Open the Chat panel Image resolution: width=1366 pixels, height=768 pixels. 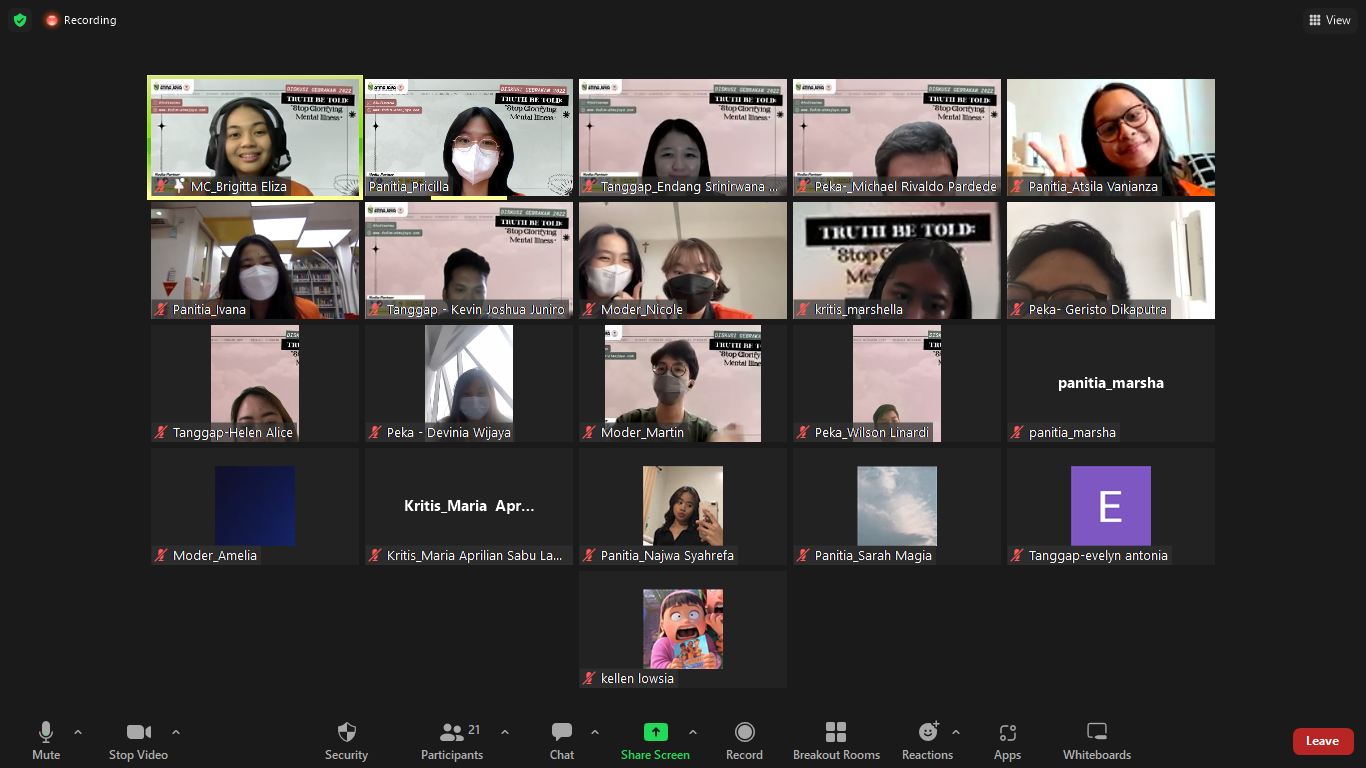click(x=562, y=740)
